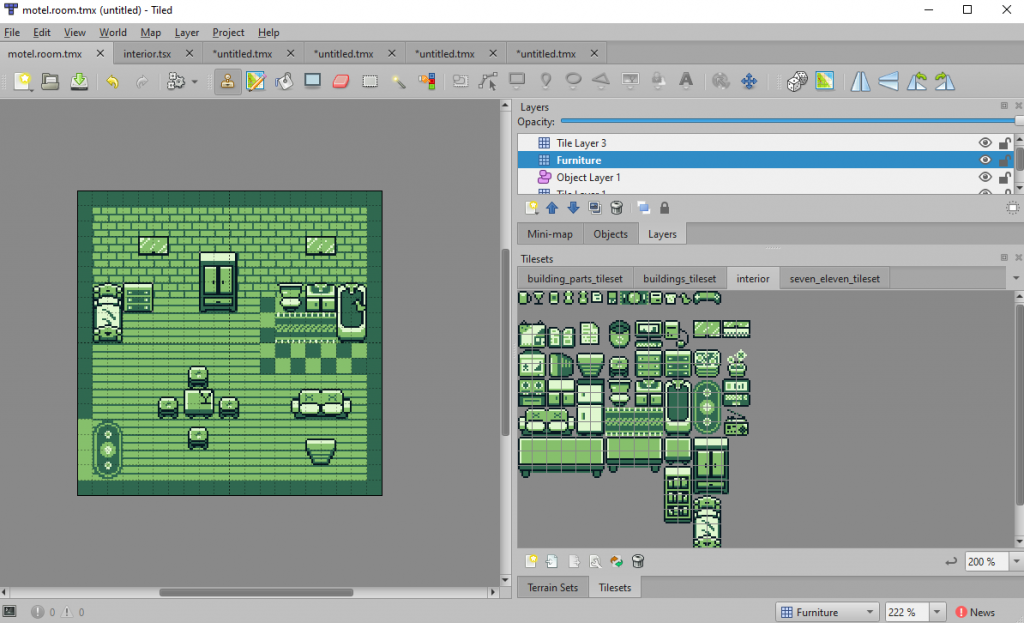Screen dimensions: 1024x623
Task: Switch to the seven_eleven_tileset tab
Action: (x=836, y=279)
